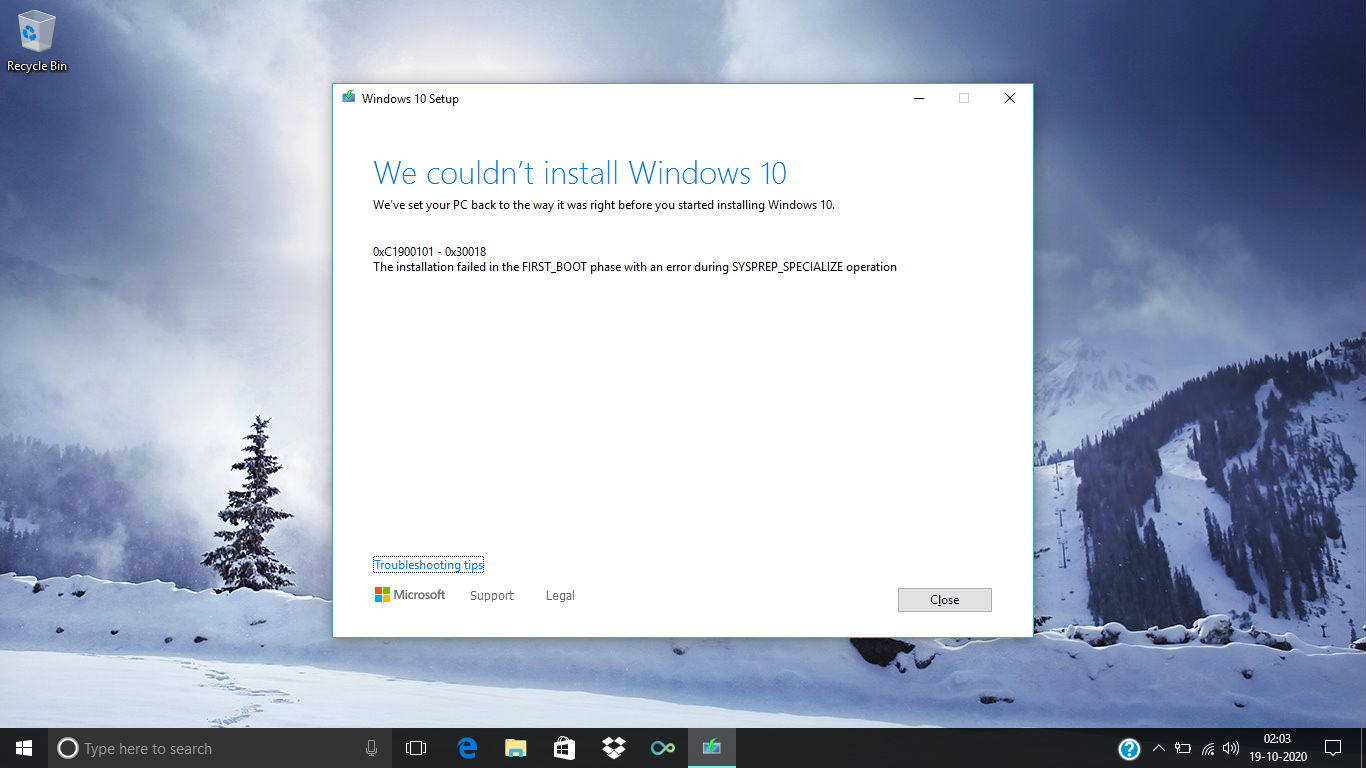Click the 'Type here to search' field
Image resolution: width=1366 pixels, height=768 pixels.
220,748
